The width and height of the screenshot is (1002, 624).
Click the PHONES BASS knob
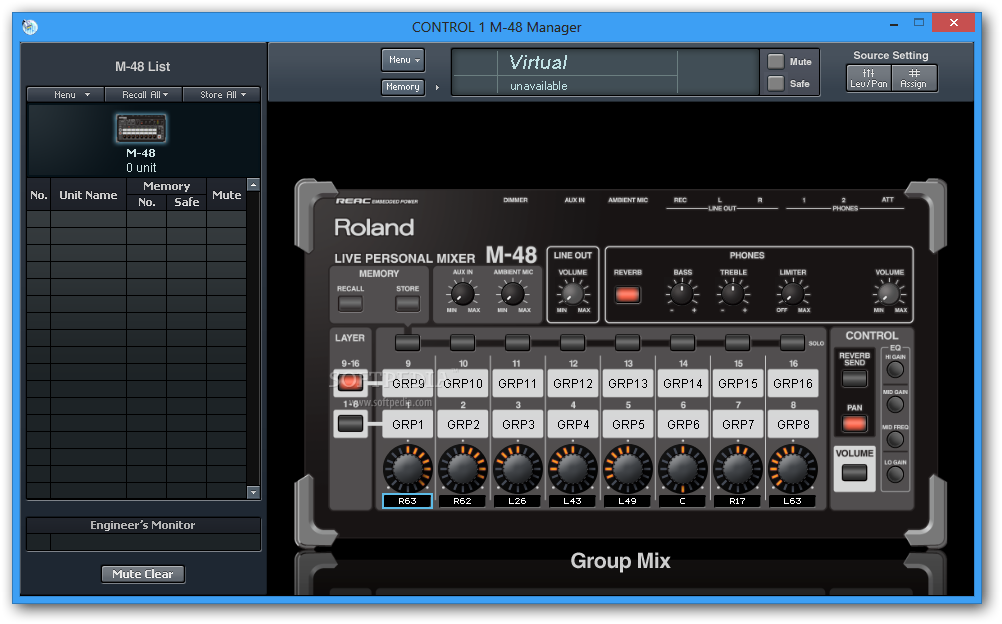(682, 294)
